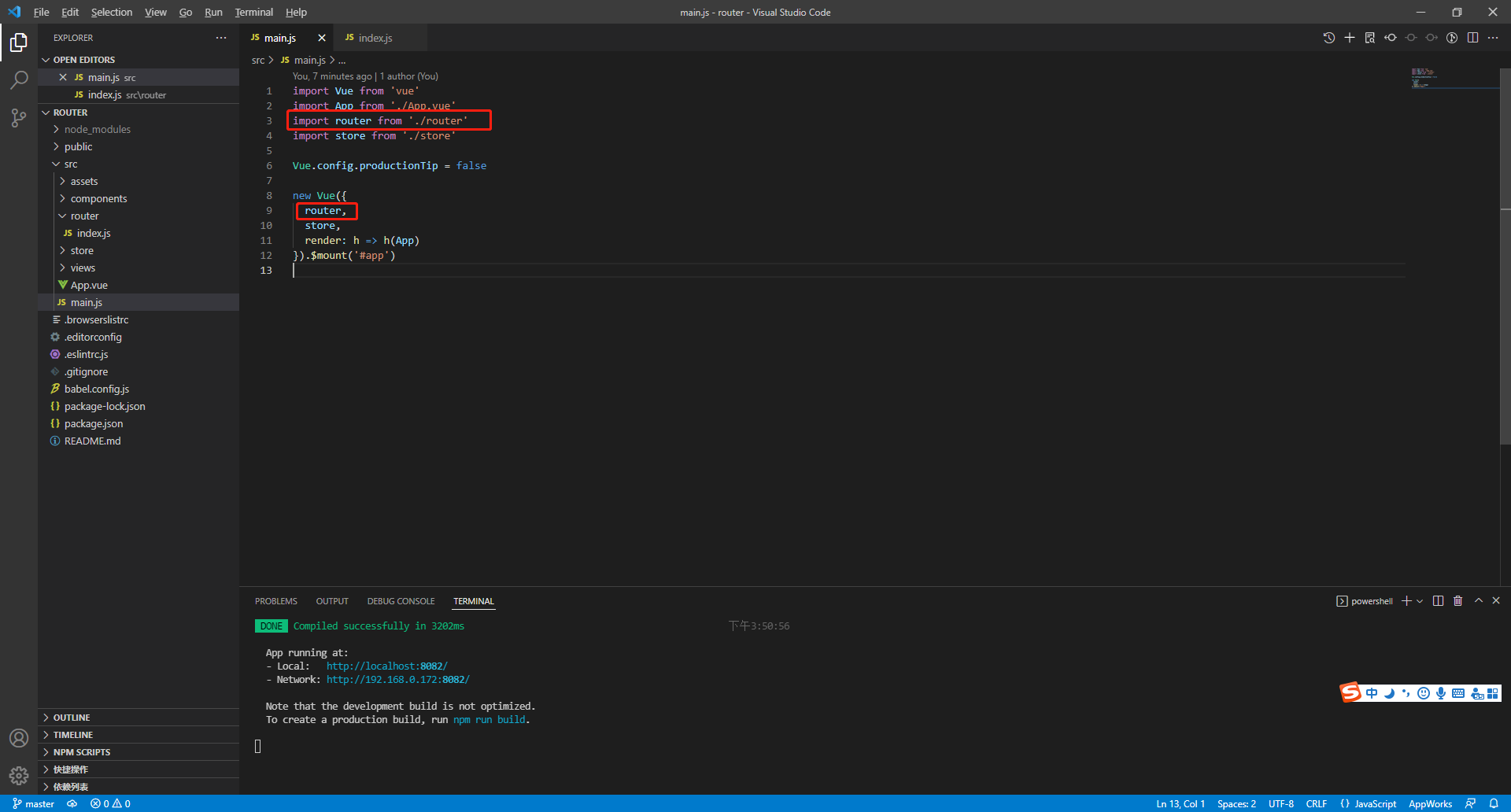
Task: Click the feedback icon in status bar
Action: click(1470, 803)
